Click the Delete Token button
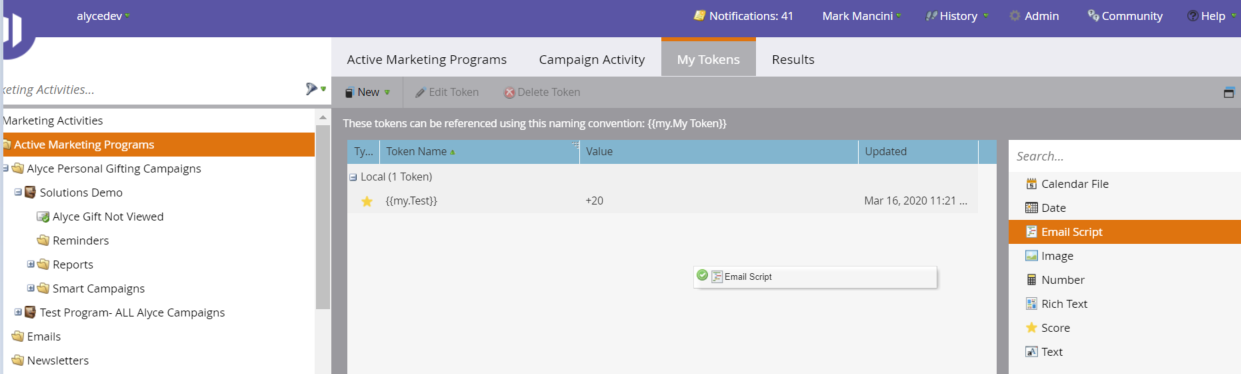 pos(541,92)
